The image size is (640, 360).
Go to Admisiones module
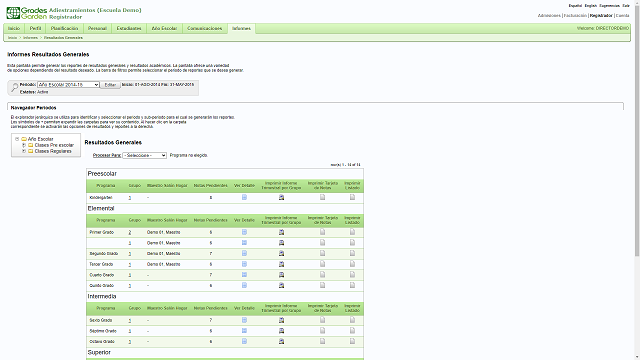[x=549, y=16]
